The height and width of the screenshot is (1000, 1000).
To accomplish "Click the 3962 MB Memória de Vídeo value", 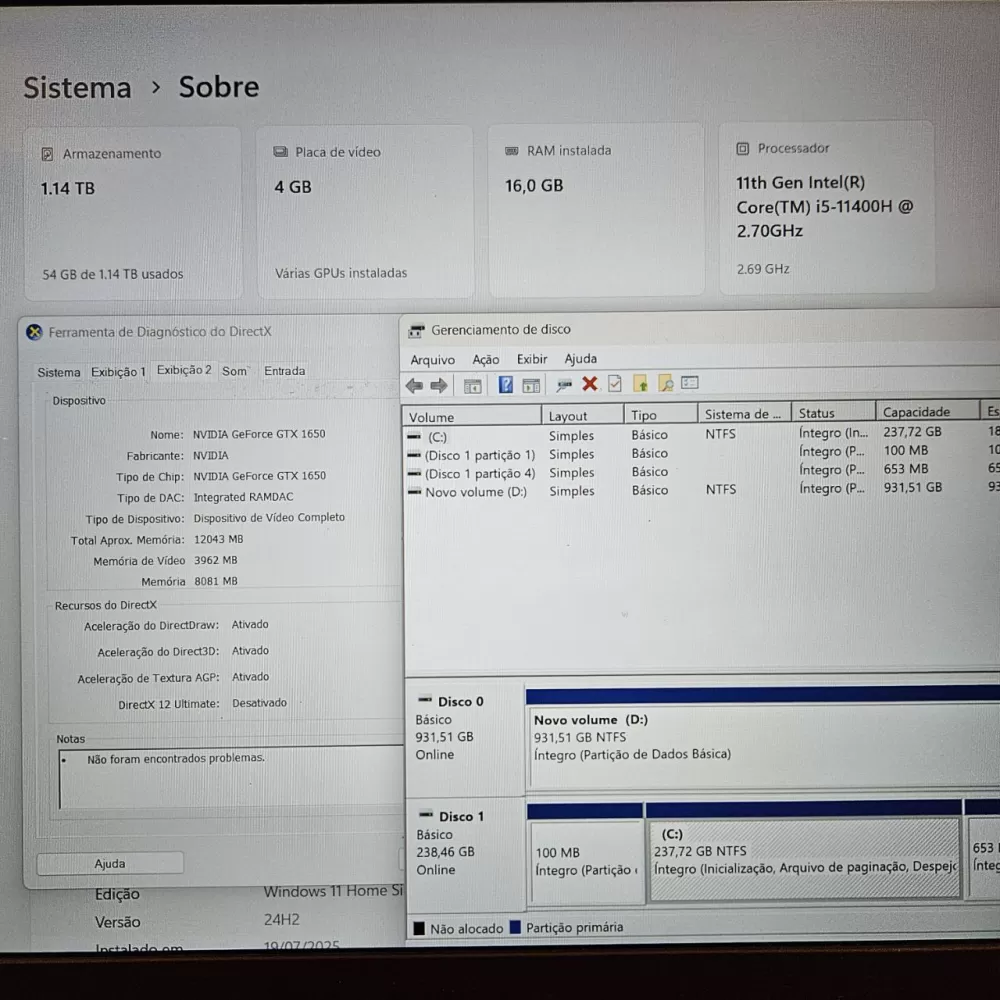I will (x=216, y=561).
